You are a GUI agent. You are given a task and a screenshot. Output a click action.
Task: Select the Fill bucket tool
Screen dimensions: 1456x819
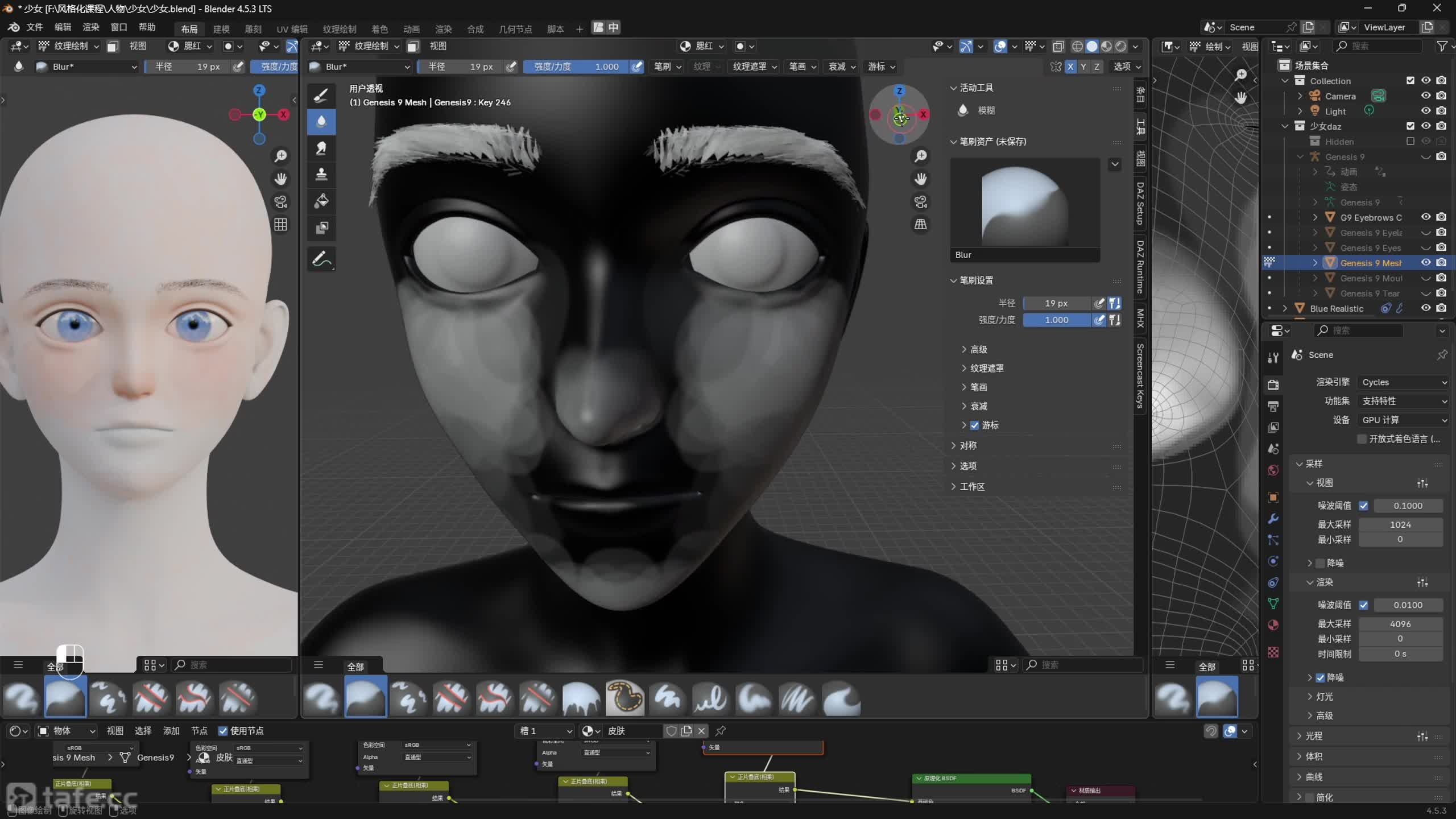pos(321,201)
